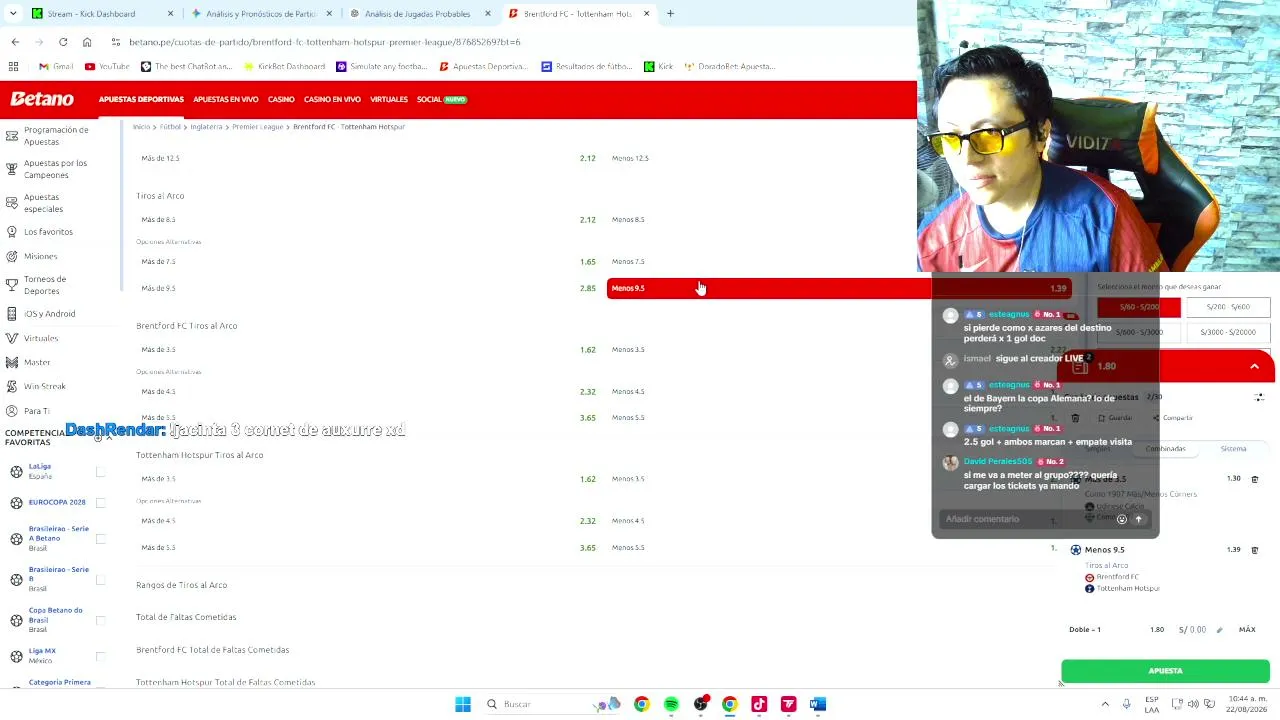Expand Rangos de Tiros al Arco market
Viewport: 1280px width, 720px height.
[x=182, y=585]
